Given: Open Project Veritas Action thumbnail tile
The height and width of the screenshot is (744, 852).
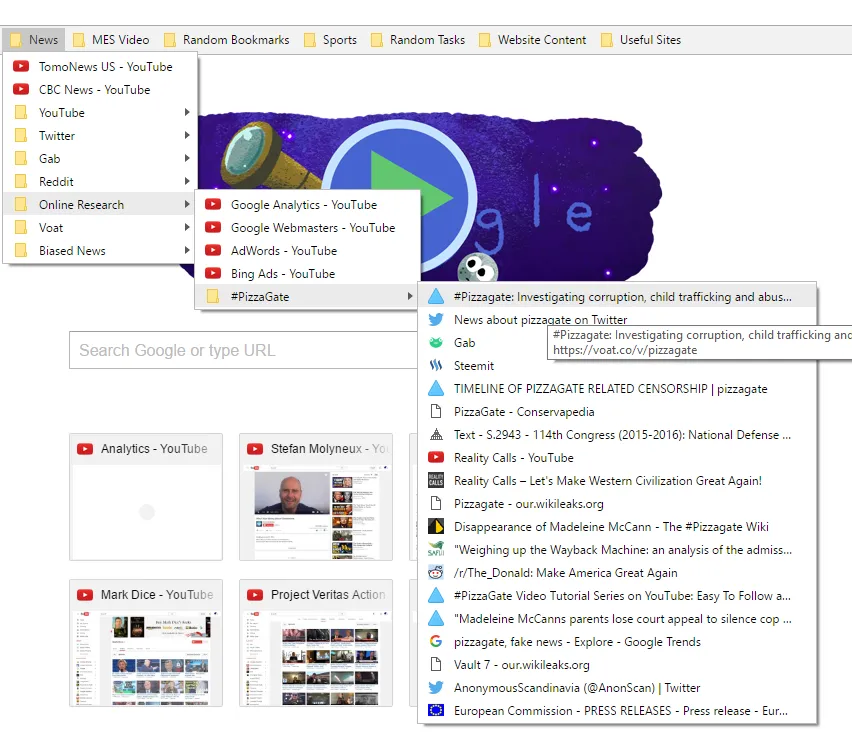Looking at the screenshot, I should [x=316, y=643].
